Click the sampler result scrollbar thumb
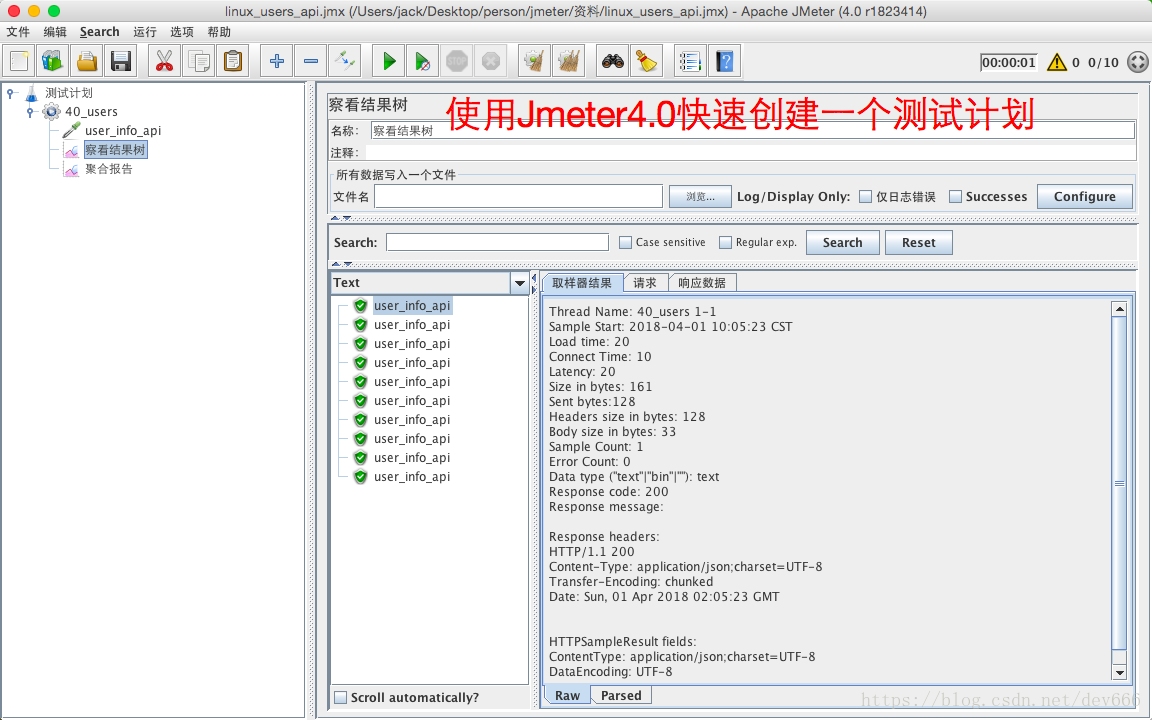The width and height of the screenshot is (1152, 720). 1120,483
